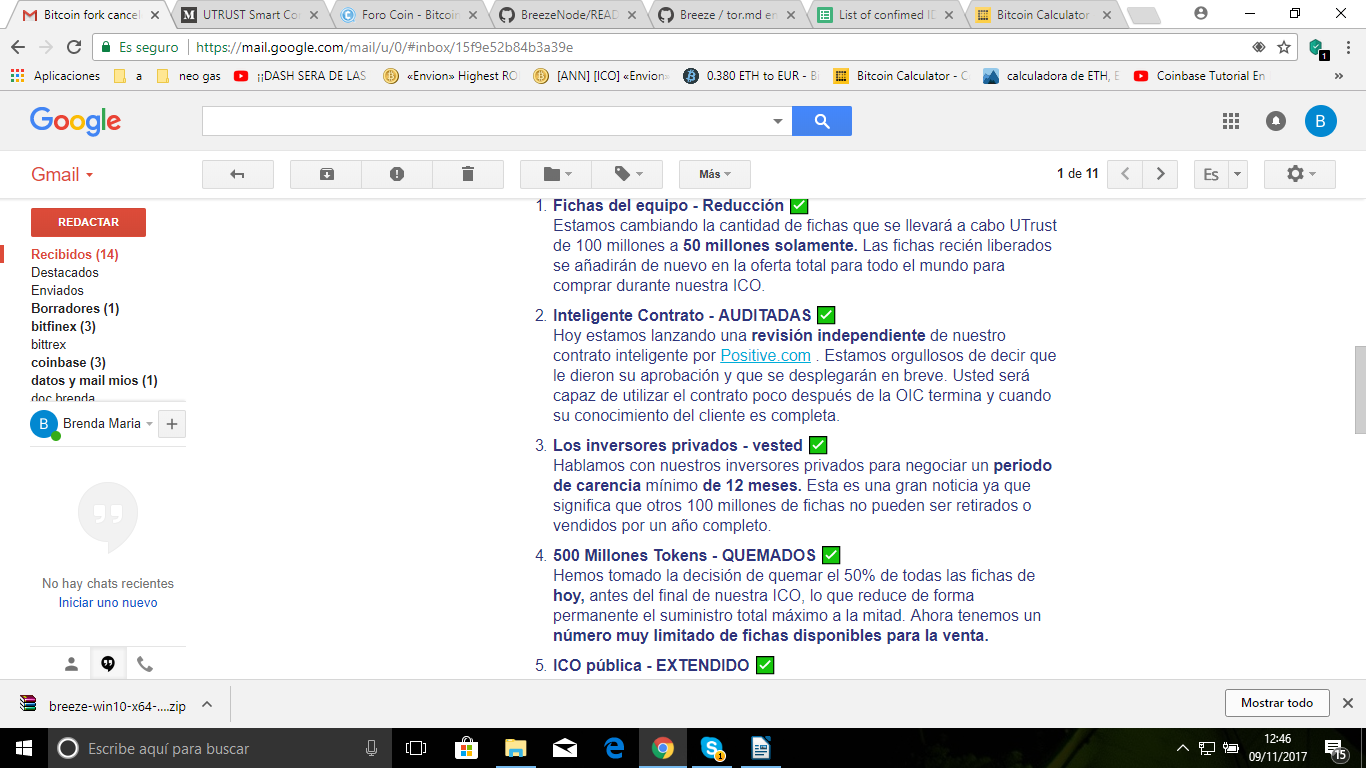Expand the Labels tag dropdown
The width and height of the screenshot is (1366, 768).
(627, 174)
